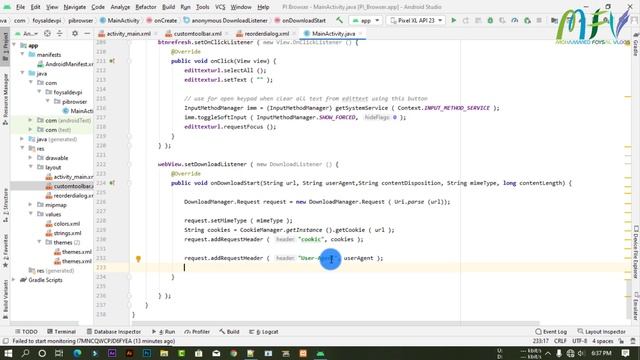Click editor horizontal scrollbar at bottom
Screen dimensions: 640x360
pos(335,322)
